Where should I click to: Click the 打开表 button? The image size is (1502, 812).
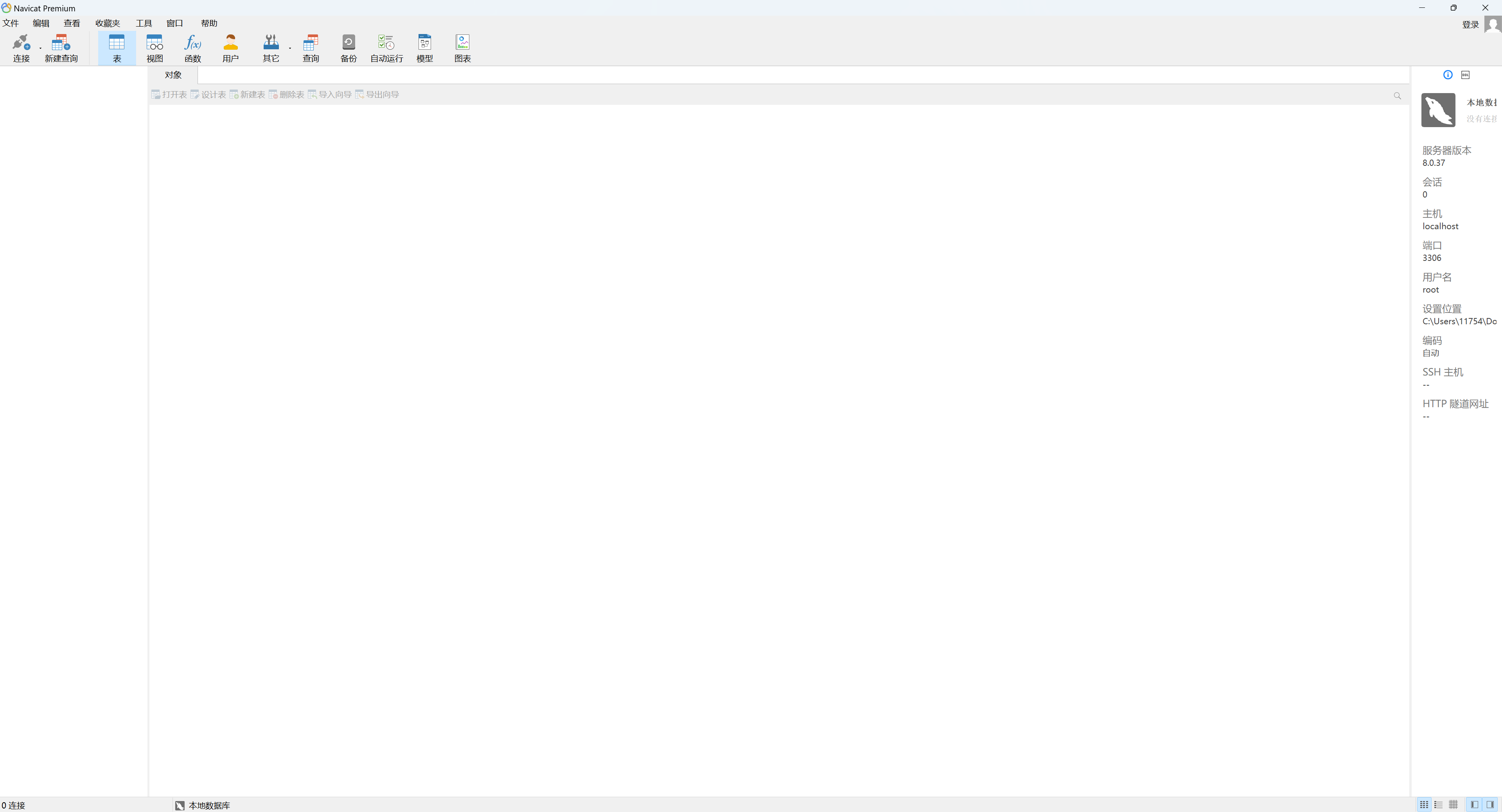tap(169, 94)
